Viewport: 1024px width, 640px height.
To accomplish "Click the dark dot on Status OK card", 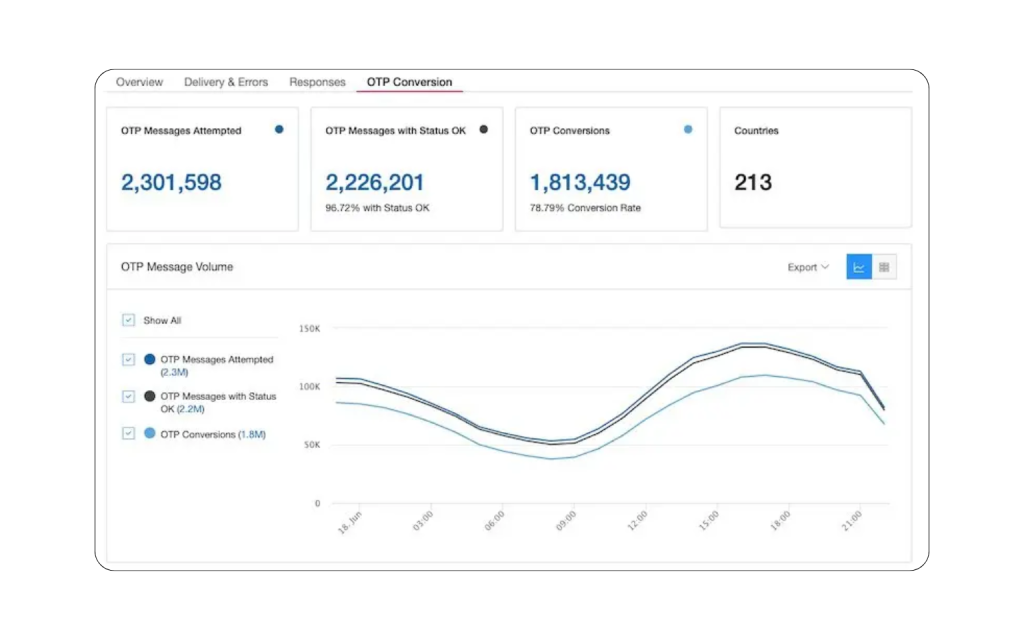I will pos(484,129).
